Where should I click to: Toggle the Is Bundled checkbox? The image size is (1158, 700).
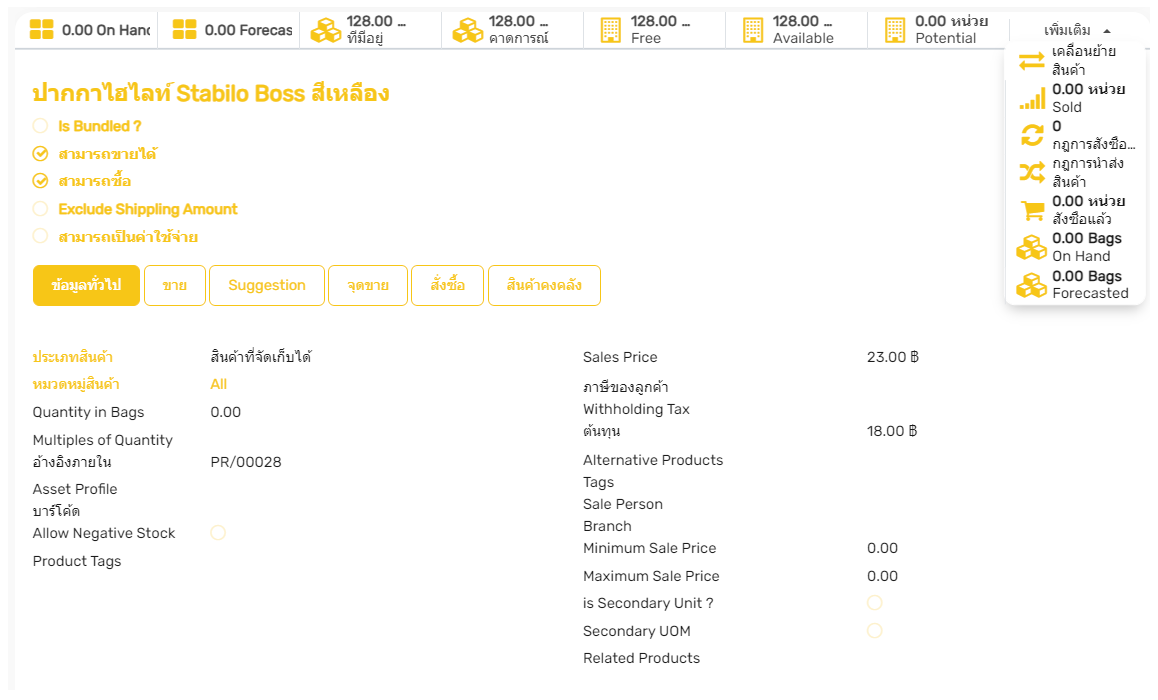(41, 126)
